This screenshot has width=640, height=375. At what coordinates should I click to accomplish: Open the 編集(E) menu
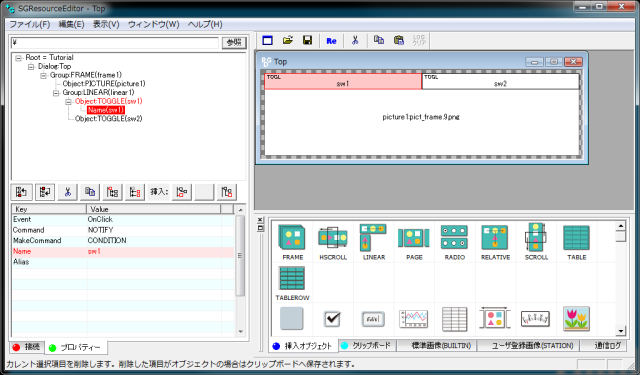point(71,24)
